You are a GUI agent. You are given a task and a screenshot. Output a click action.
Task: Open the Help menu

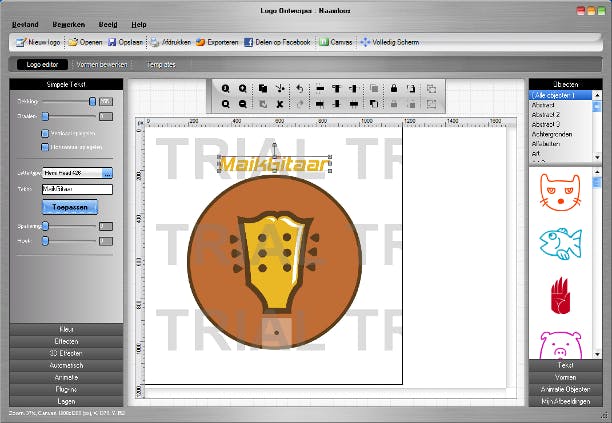coord(139,24)
